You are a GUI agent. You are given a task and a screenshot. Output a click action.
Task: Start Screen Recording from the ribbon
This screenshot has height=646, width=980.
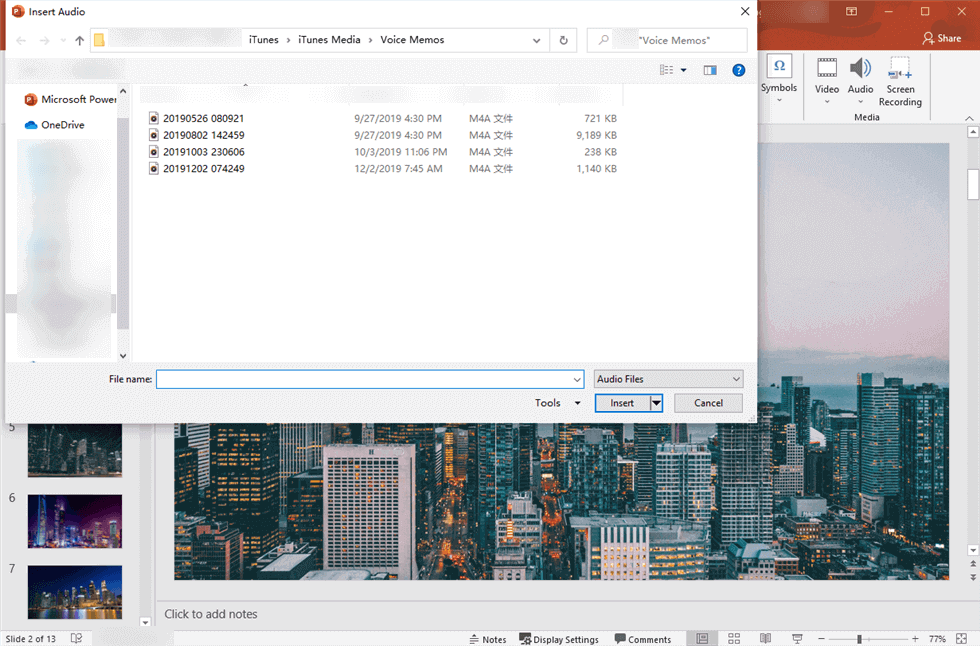900,81
